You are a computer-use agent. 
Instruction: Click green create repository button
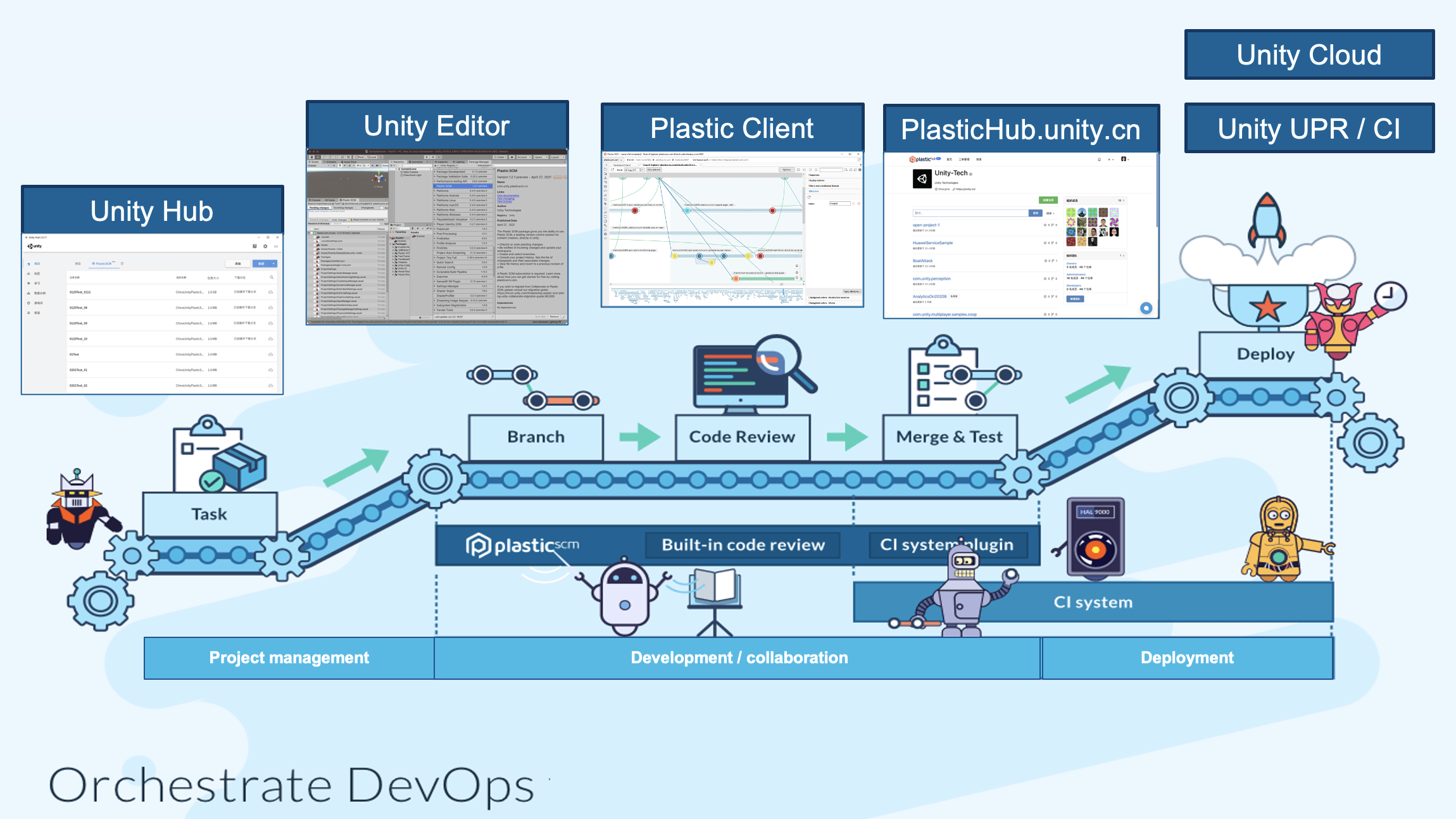click(x=1048, y=201)
